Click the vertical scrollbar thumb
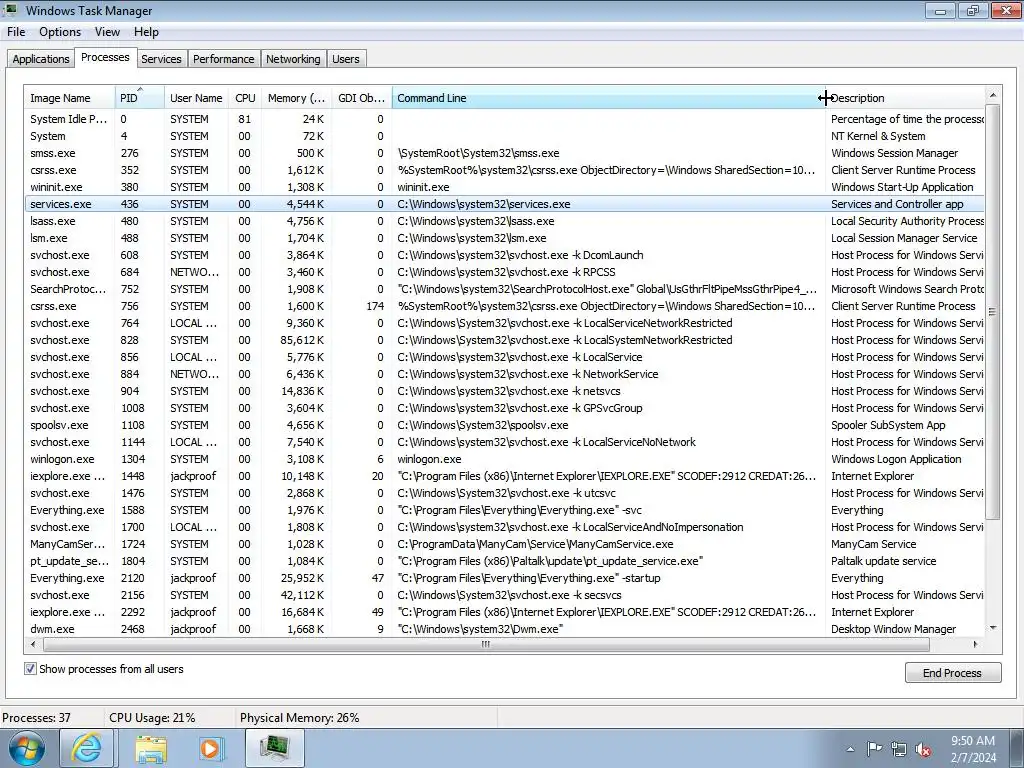 [x=993, y=312]
